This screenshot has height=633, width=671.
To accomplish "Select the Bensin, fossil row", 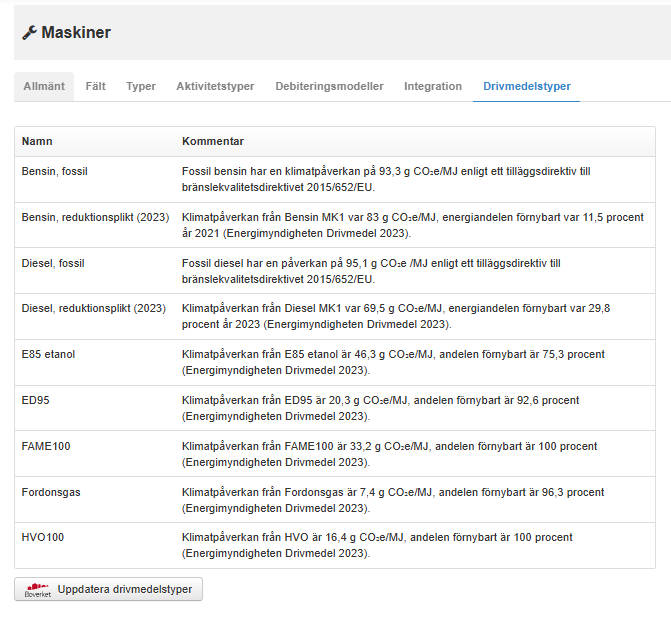I will [55, 172].
